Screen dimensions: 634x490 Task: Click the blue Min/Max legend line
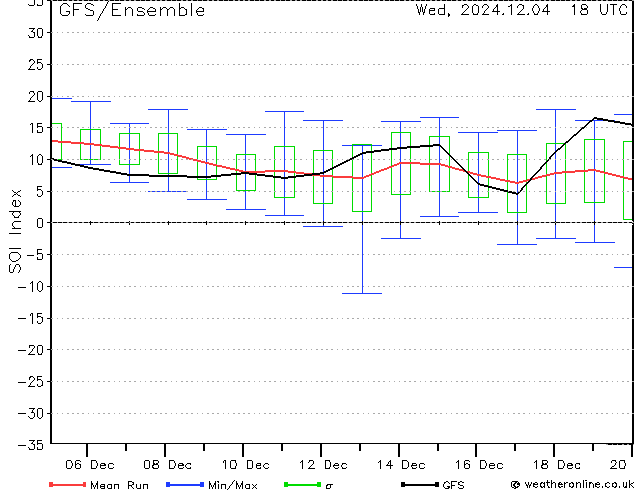click(185, 484)
